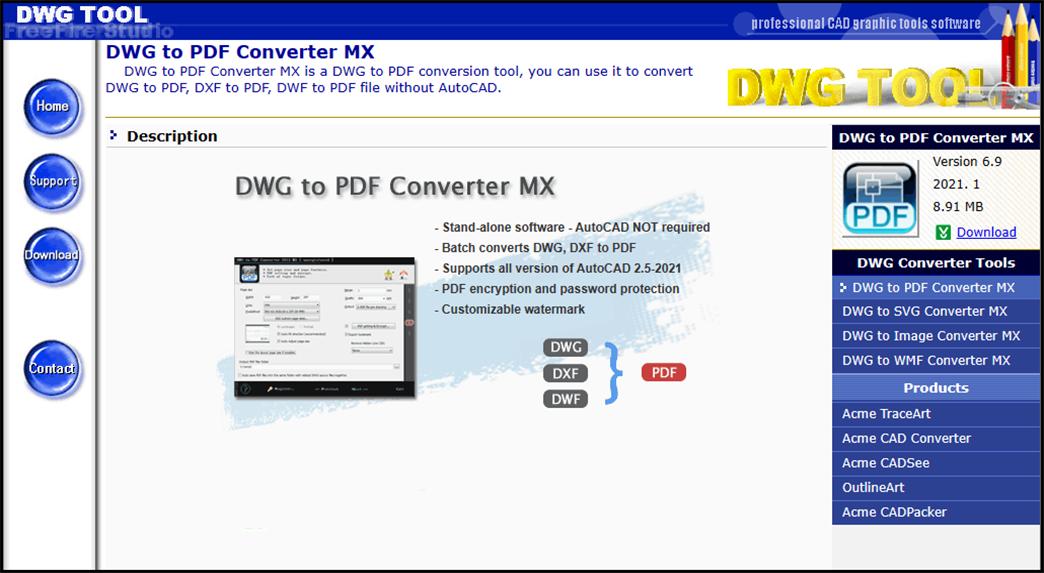Screen dimensions: 1044x573
Task: Open Acme CAD Converter product page
Action: 935,439
